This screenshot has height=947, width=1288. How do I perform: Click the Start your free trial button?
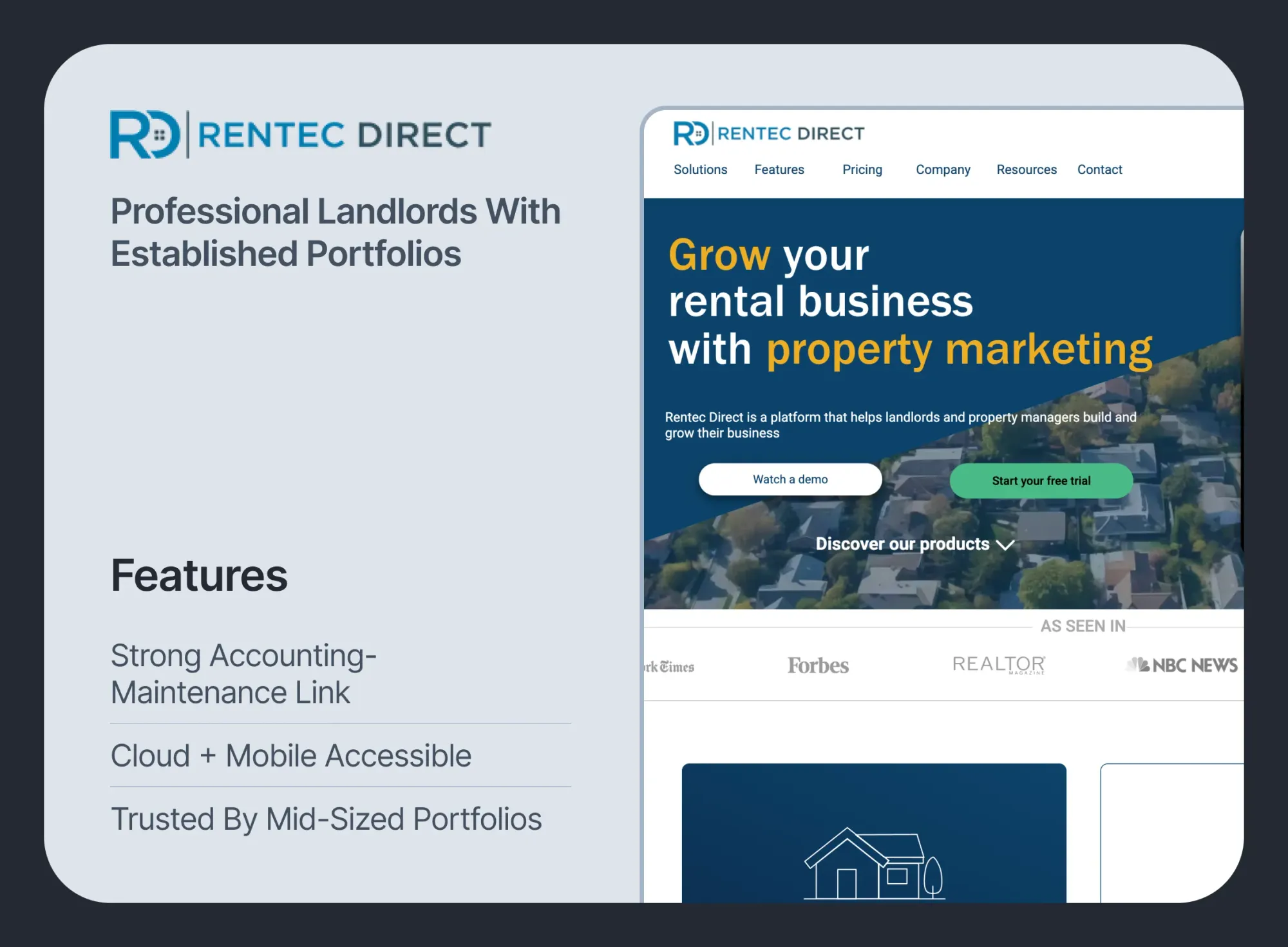(1041, 481)
